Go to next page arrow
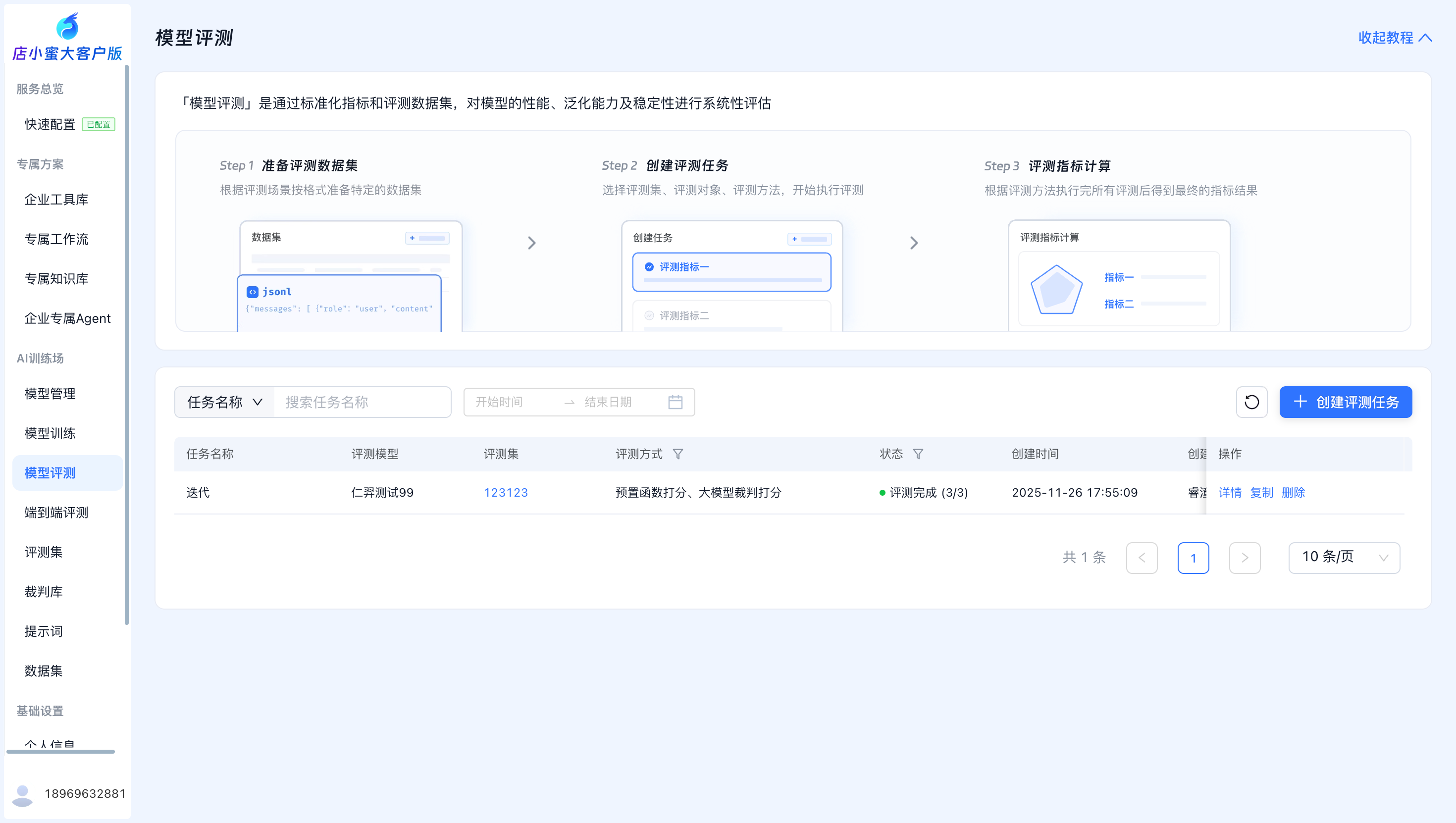This screenshot has width=1456, height=823. tap(1245, 558)
